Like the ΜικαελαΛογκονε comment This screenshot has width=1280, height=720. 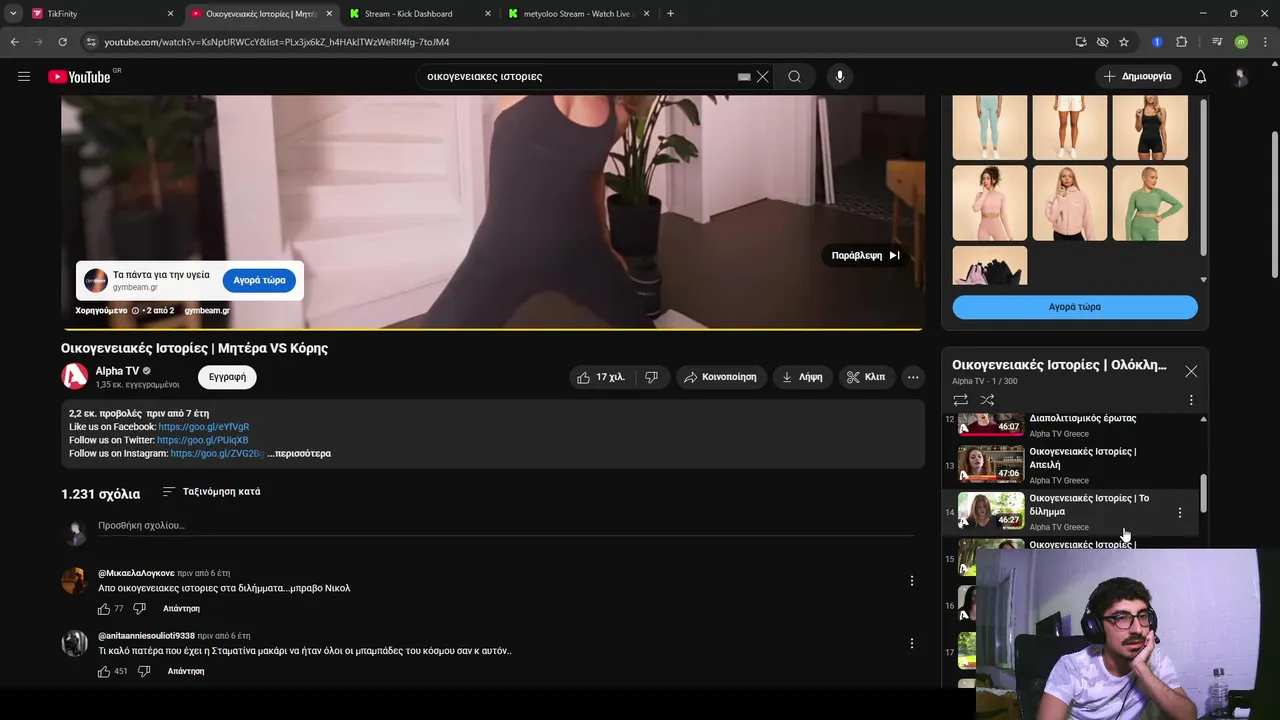[x=104, y=609]
